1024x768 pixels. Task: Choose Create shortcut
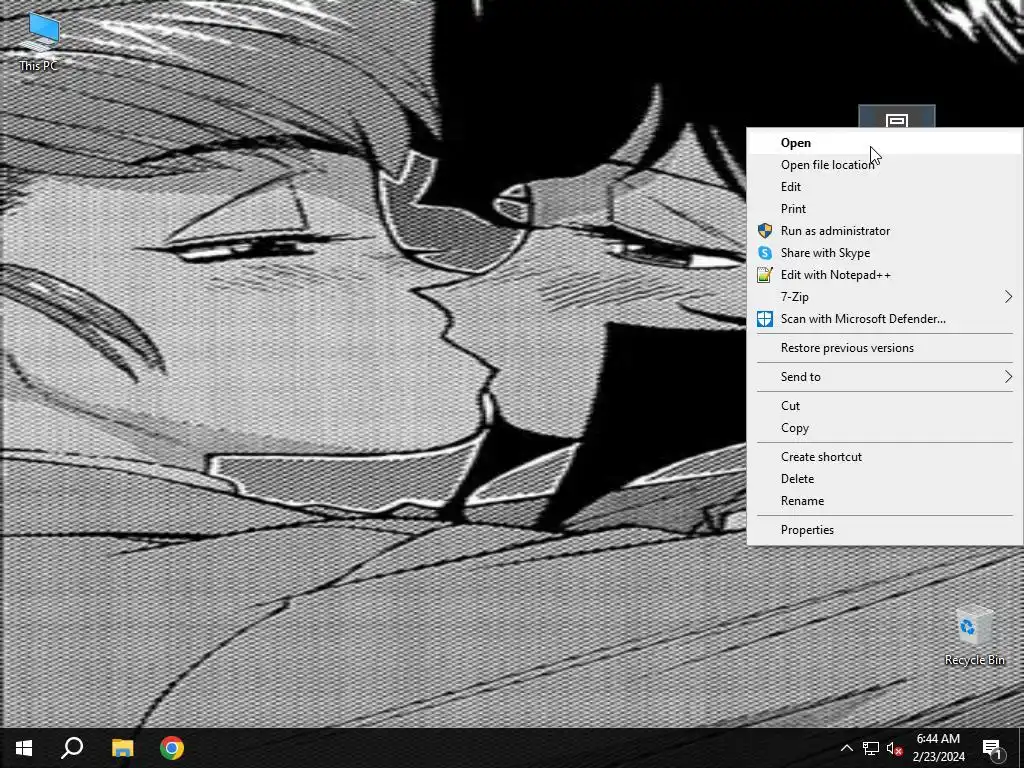coord(885,456)
